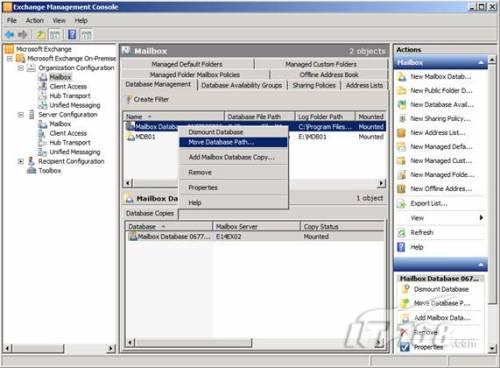
Task: Switch to Managed Folder Mailbox Policies tab
Action: click(195, 75)
